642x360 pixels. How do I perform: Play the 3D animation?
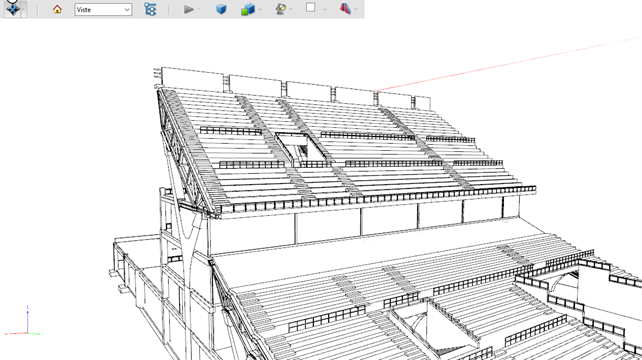point(188,9)
